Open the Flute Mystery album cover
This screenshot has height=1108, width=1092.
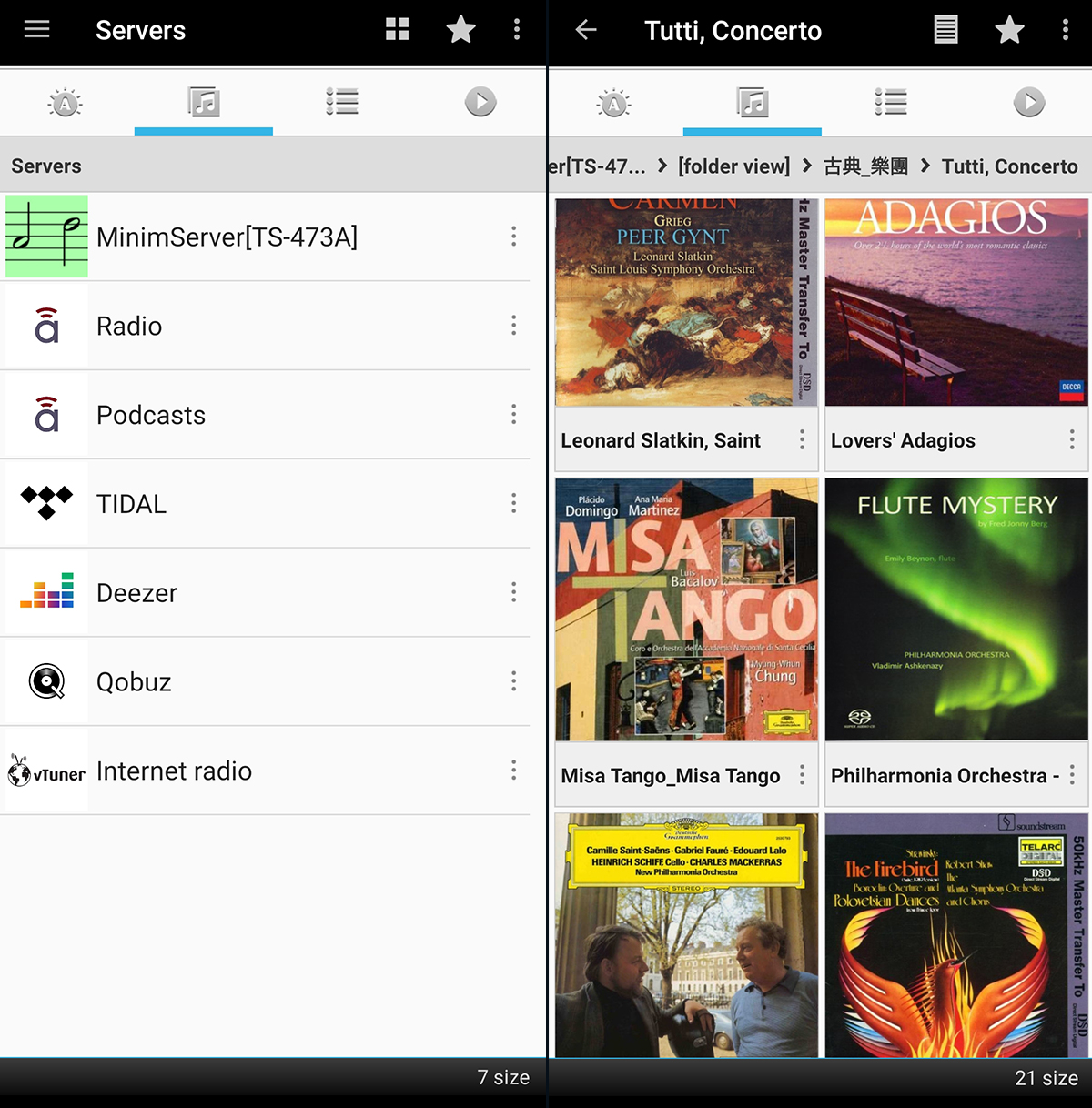click(956, 609)
